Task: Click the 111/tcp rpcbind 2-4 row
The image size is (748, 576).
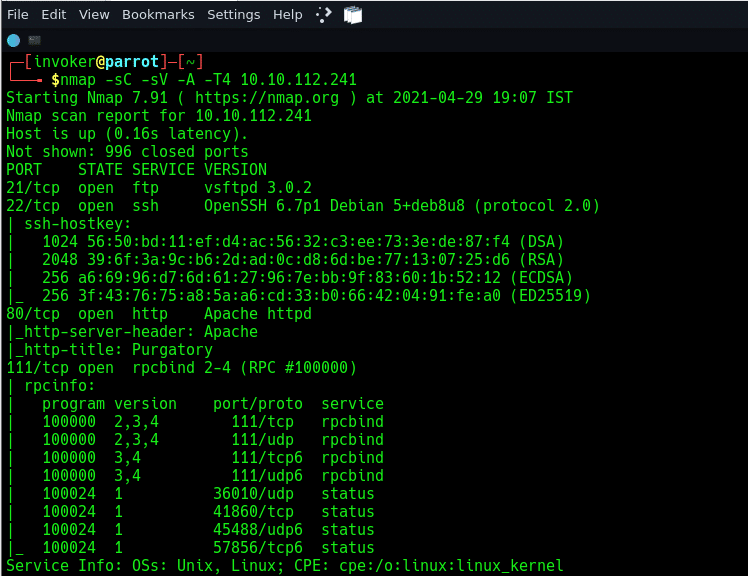Action: click(181, 367)
